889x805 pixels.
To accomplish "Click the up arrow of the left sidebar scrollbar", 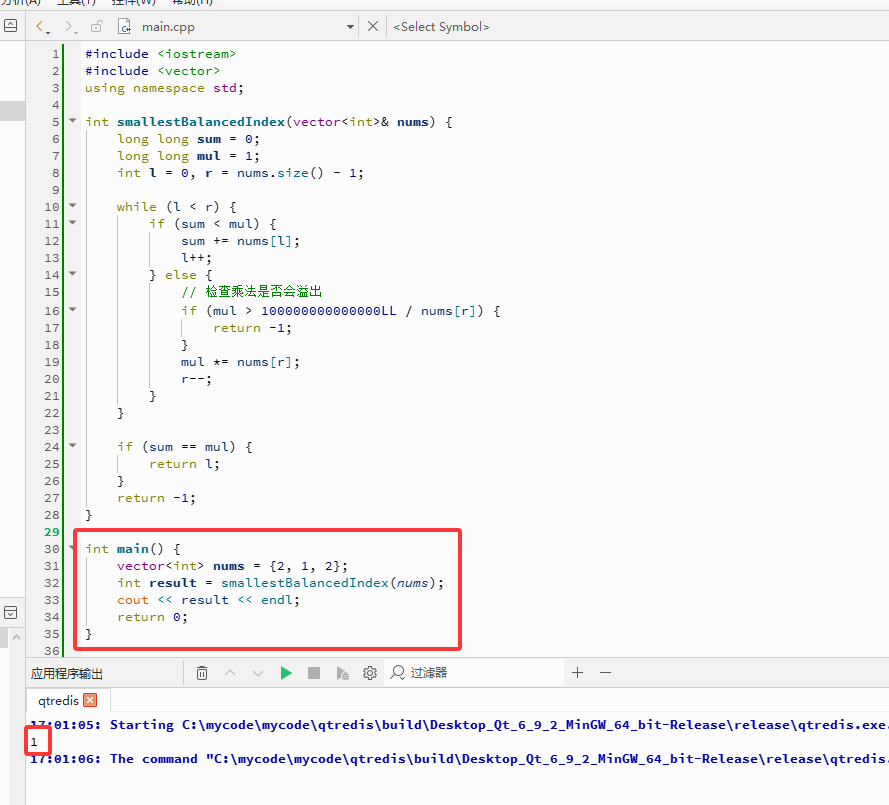I will click(16, 638).
